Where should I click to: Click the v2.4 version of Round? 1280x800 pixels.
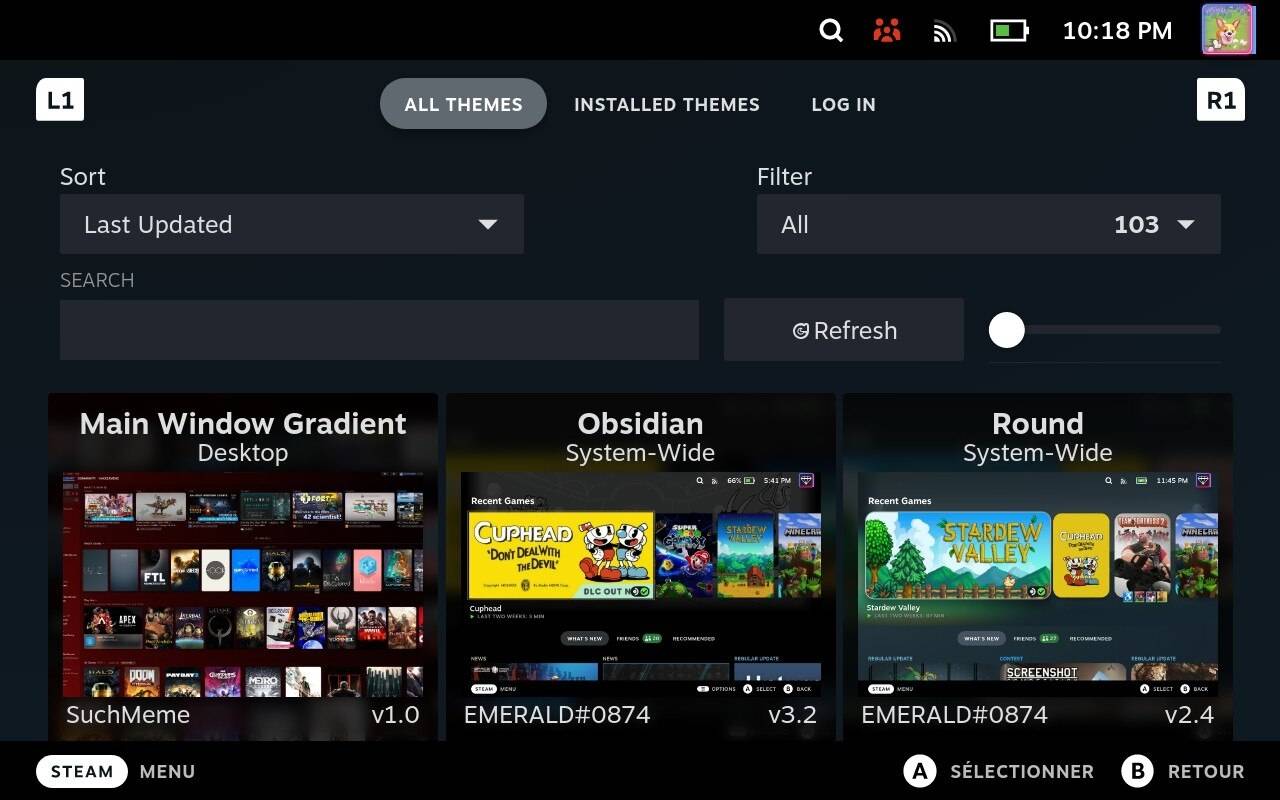pyautogui.click(x=1190, y=715)
